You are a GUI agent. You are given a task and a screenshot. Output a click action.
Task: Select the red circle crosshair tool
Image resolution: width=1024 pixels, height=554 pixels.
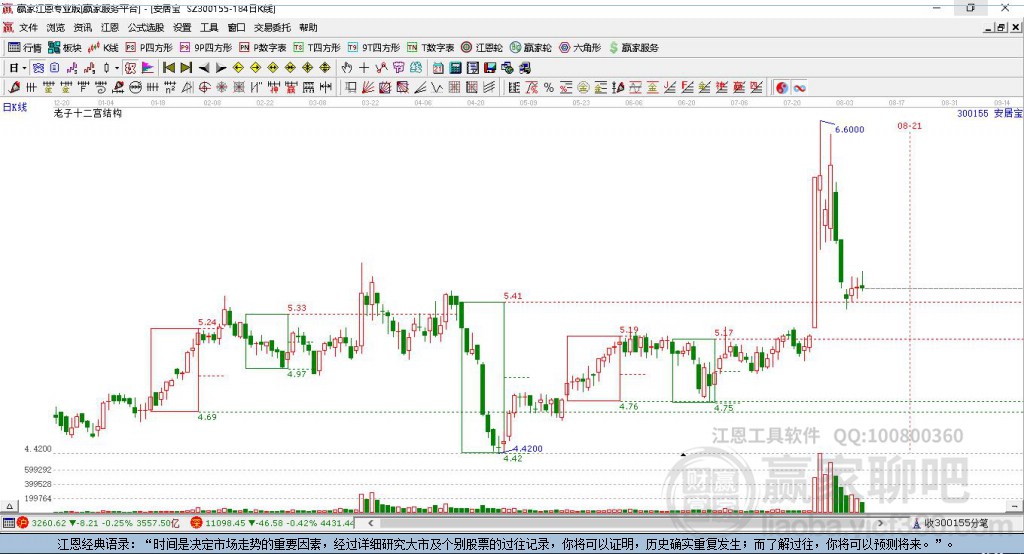tap(204, 88)
